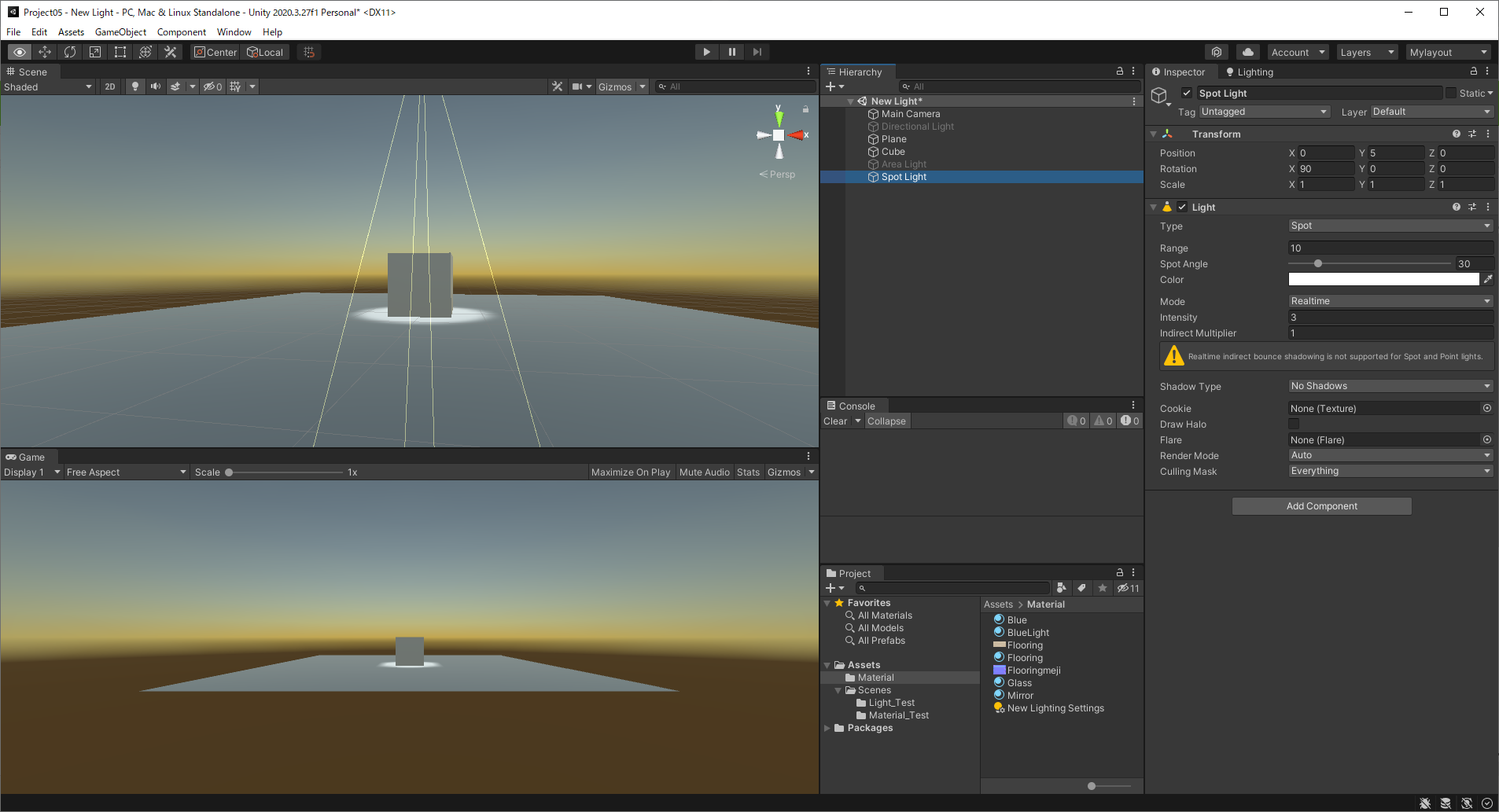Enable Draw Halo checkbox
The height and width of the screenshot is (812, 1499).
(x=1294, y=424)
